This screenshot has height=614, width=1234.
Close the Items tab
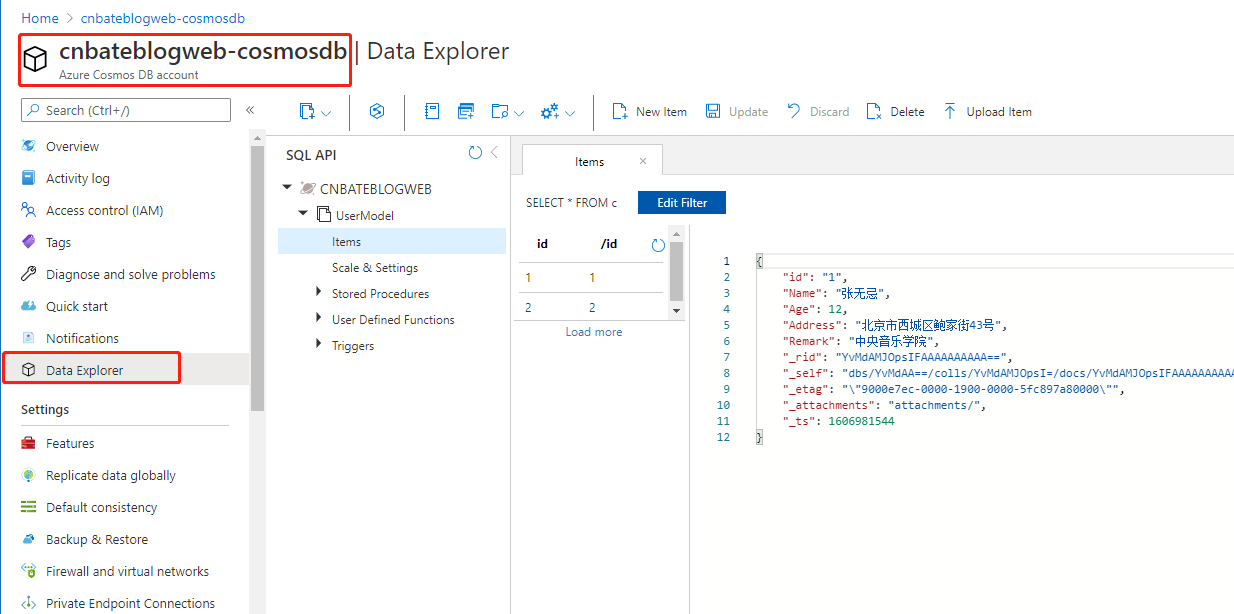643,161
